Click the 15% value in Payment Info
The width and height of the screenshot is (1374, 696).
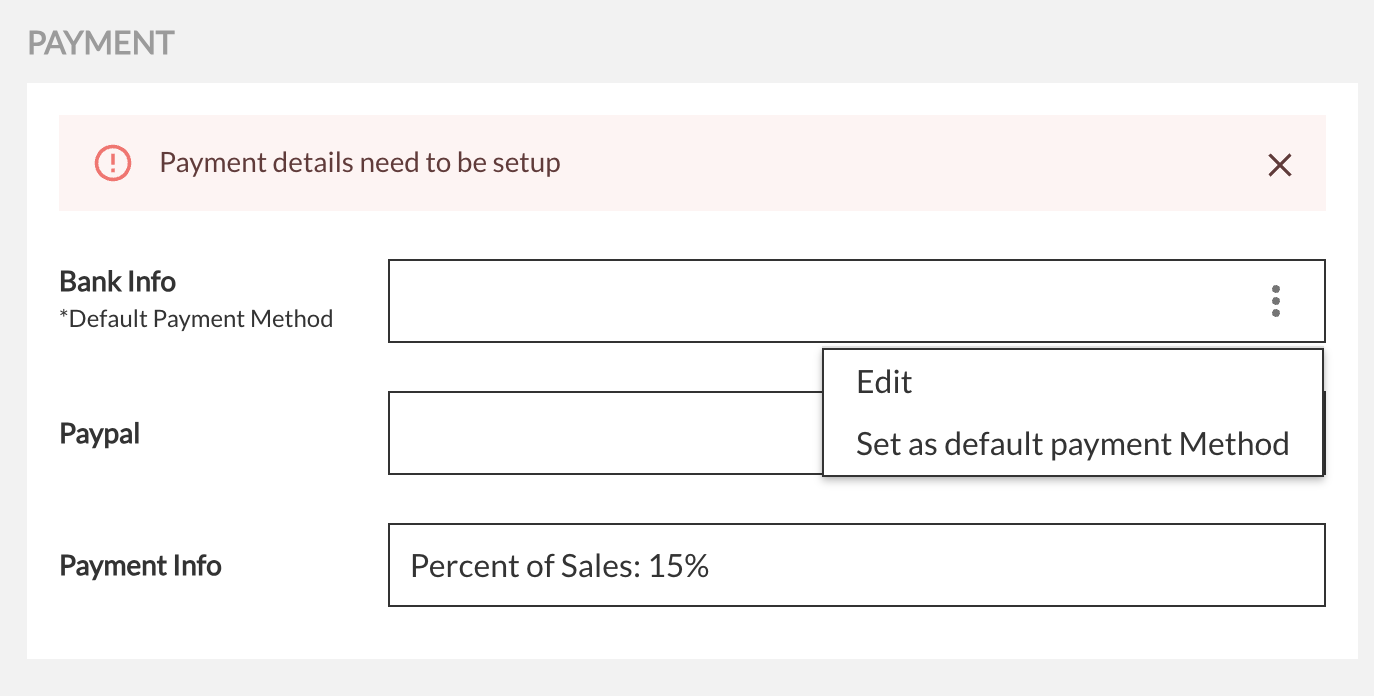click(679, 567)
